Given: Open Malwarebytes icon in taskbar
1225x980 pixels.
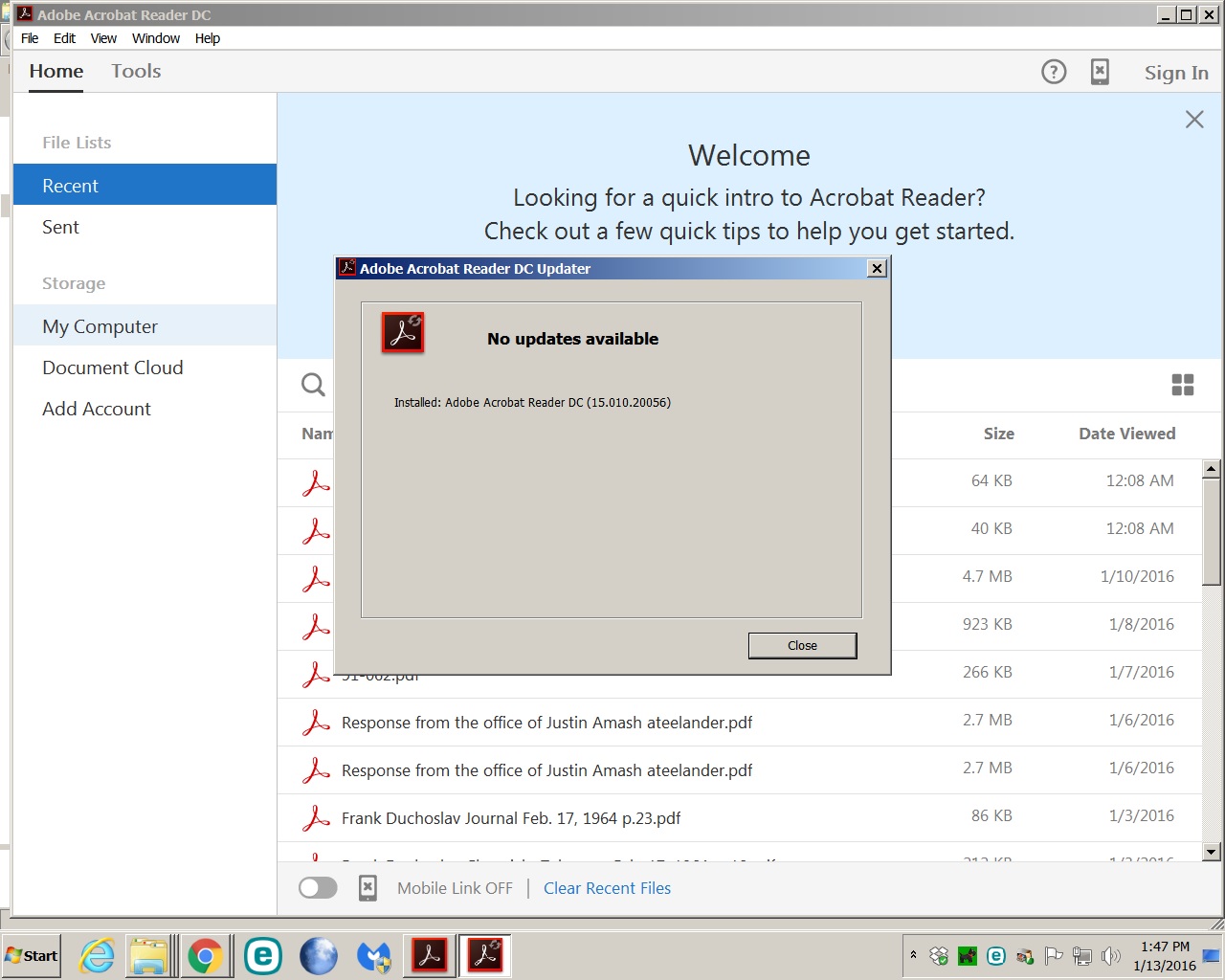Looking at the screenshot, I should click(374, 955).
